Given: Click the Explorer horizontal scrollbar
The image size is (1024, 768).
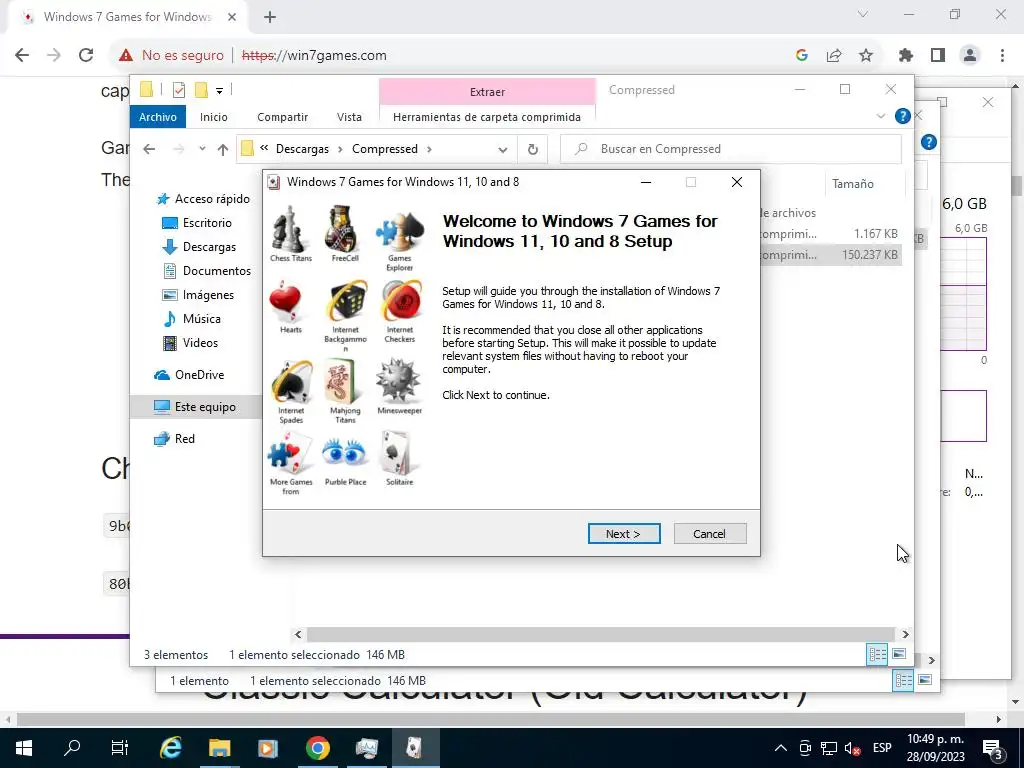Looking at the screenshot, I should click(600, 634).
